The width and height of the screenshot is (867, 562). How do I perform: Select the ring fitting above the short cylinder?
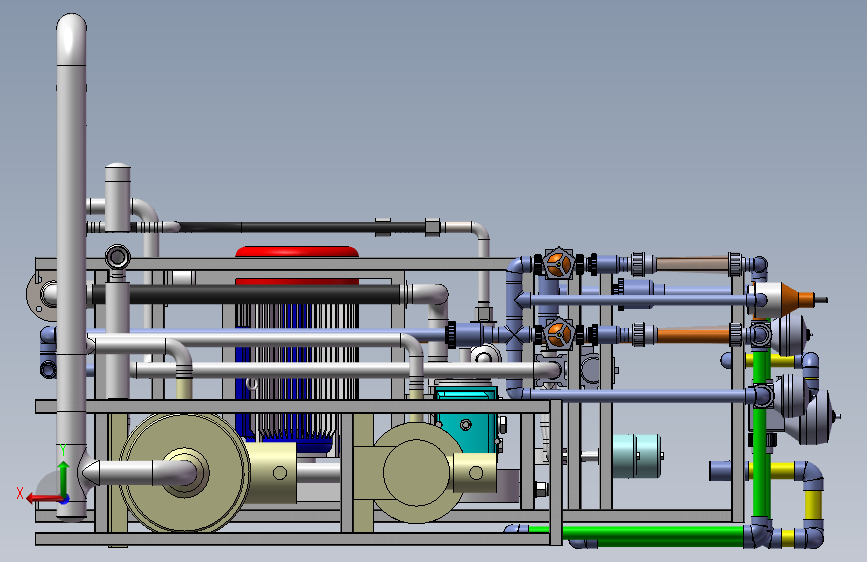[x=117, y=257]
